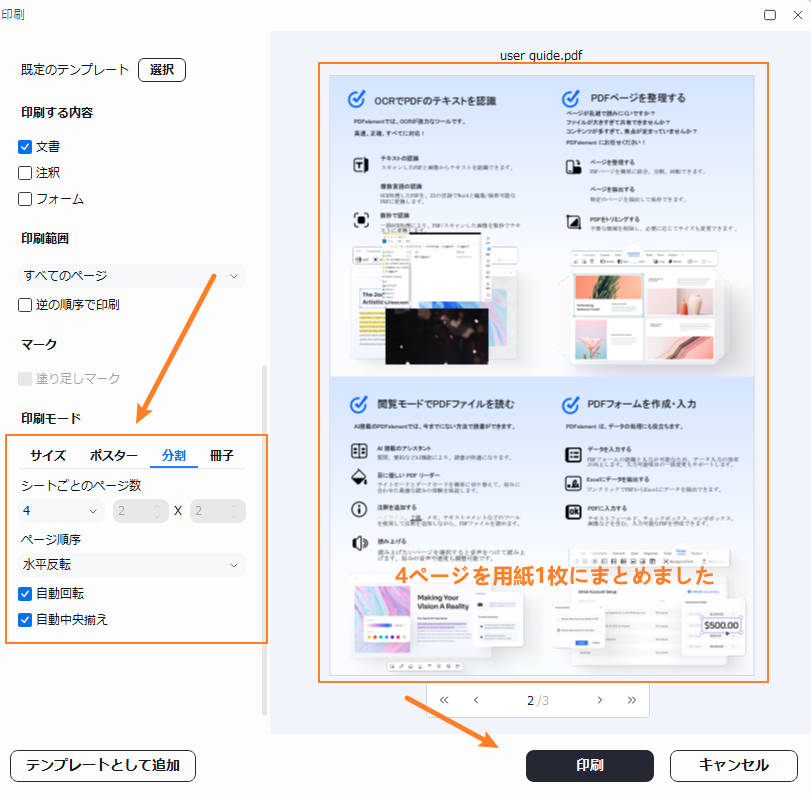Enable the フォーム content checkbox
The height and width of the screenshot is (794, 811).
(x=24, y=198)
